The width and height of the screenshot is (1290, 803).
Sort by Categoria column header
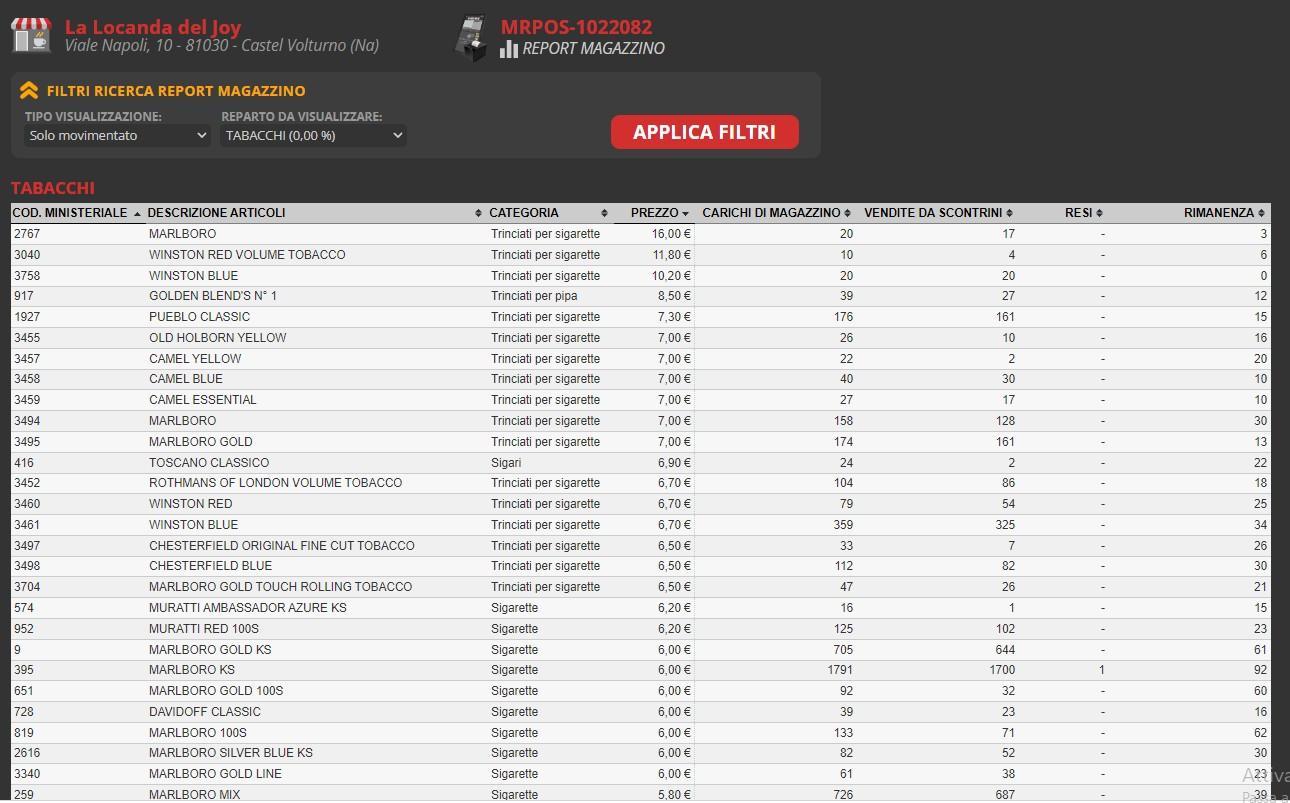pos(548,213)
